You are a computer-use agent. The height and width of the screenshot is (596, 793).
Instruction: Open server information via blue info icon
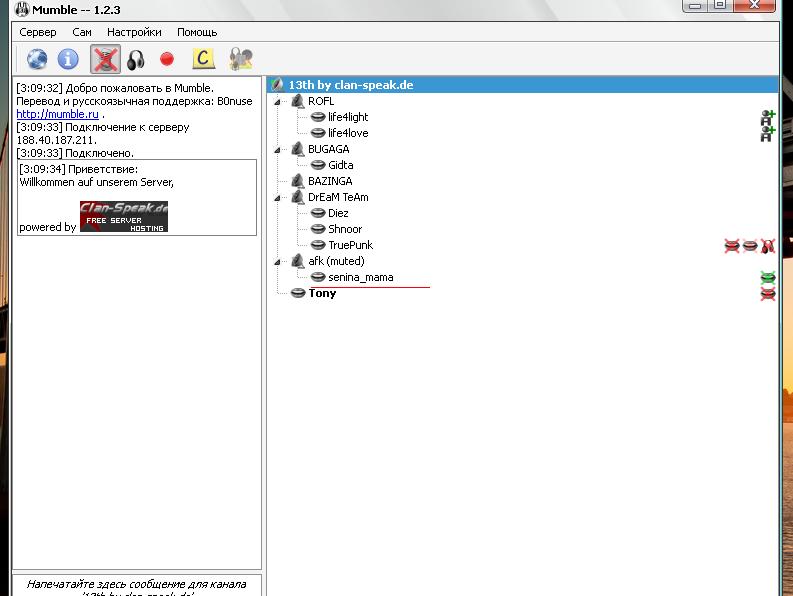[68, 60]
